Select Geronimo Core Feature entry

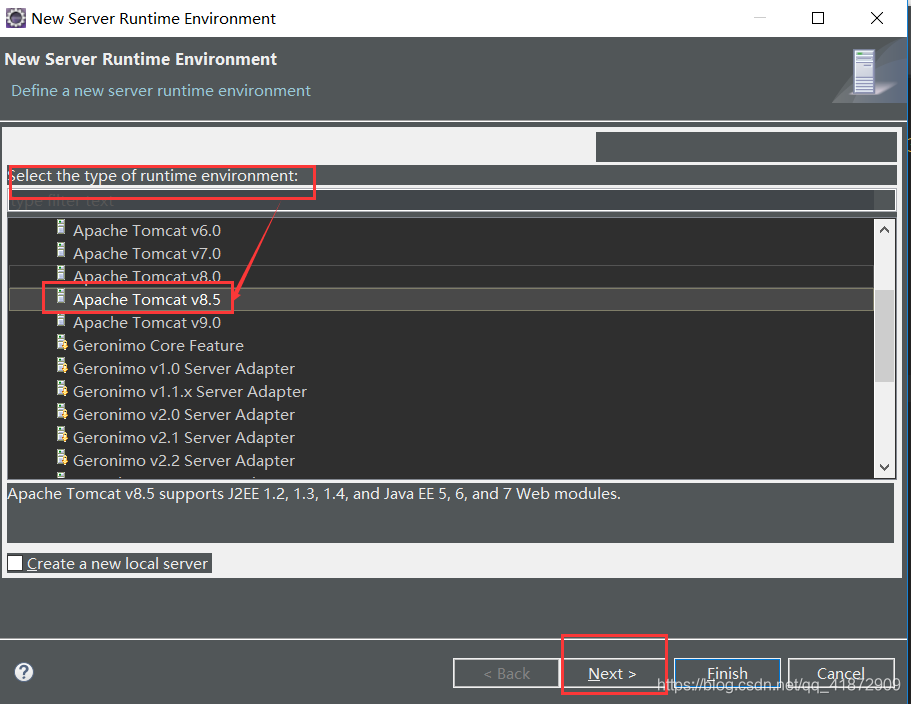coord(158,346)
